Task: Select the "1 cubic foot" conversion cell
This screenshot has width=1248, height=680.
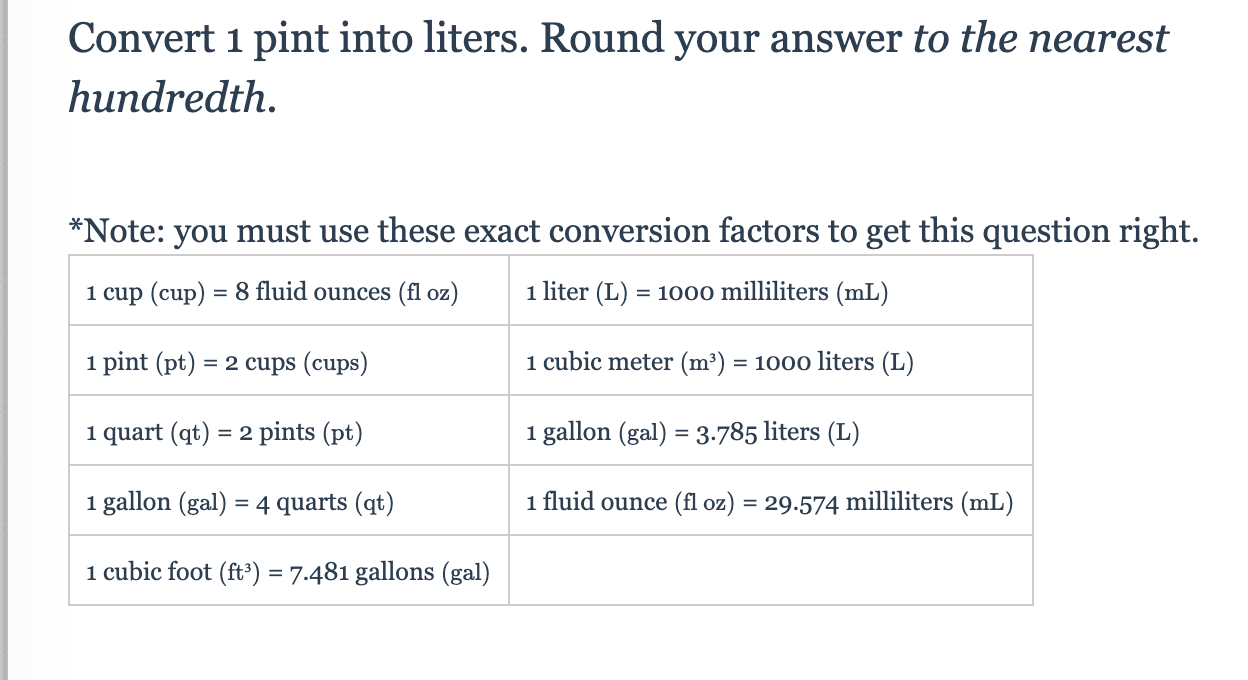Action: click(288, 572)
